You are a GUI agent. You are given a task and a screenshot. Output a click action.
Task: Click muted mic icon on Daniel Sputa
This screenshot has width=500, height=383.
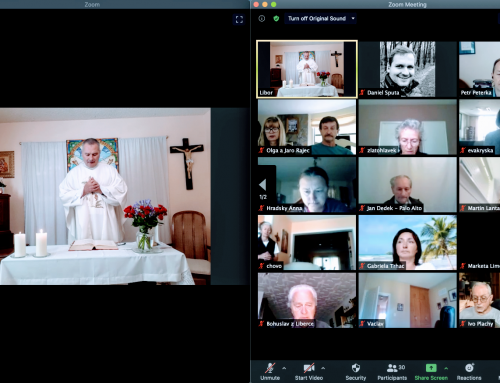pos(362,93)
